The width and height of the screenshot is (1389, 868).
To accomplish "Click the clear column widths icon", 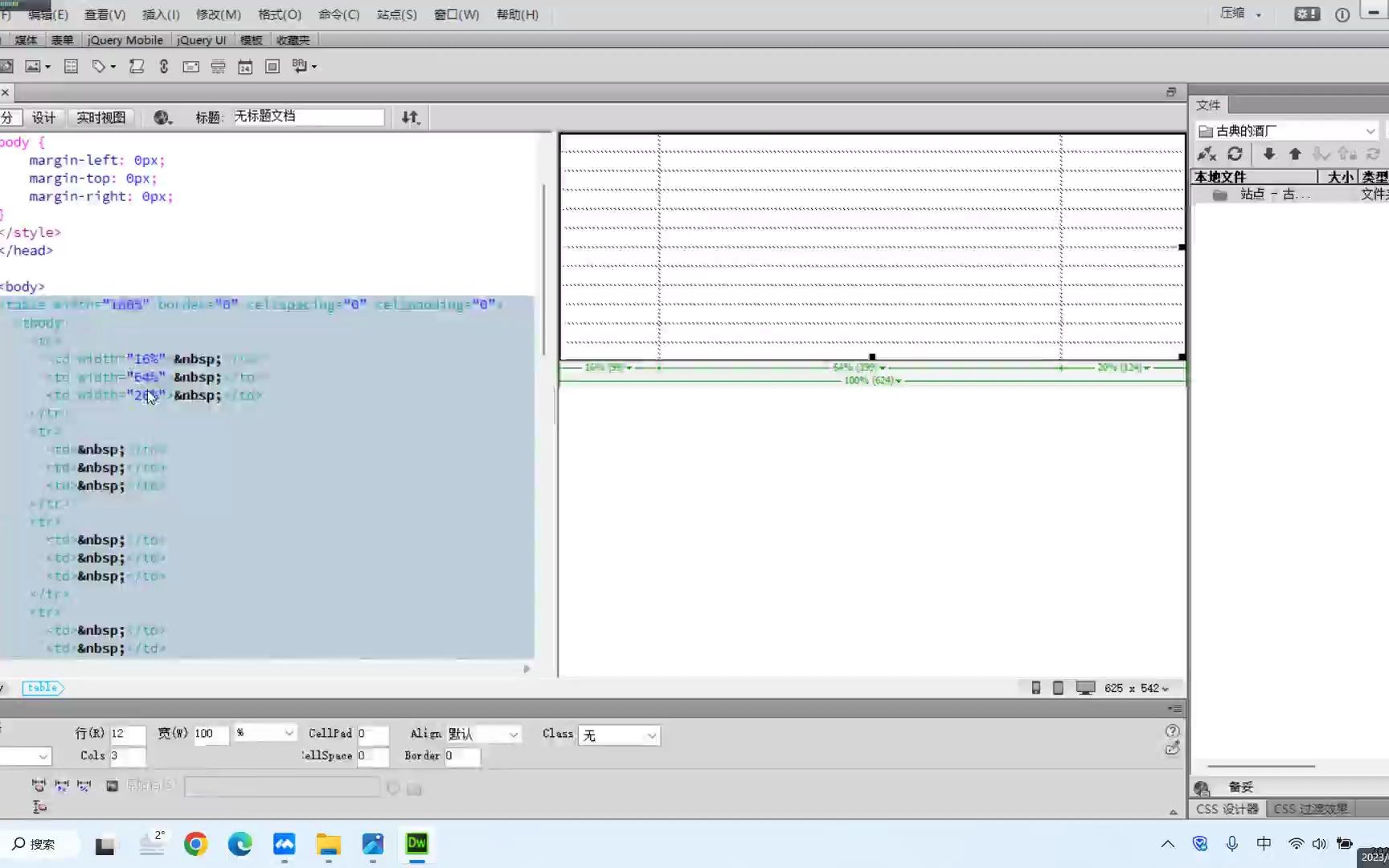I will point(39,785).
